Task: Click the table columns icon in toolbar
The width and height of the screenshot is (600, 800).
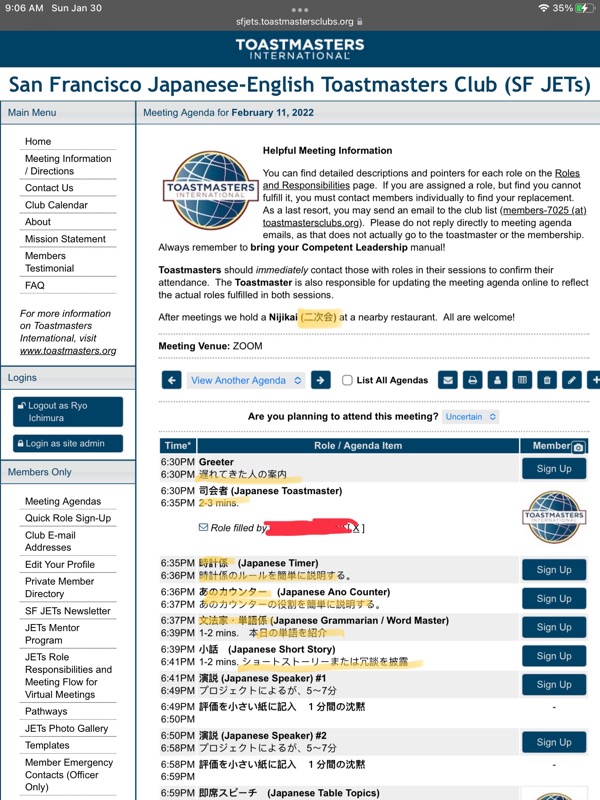Action: coord(522,380)
